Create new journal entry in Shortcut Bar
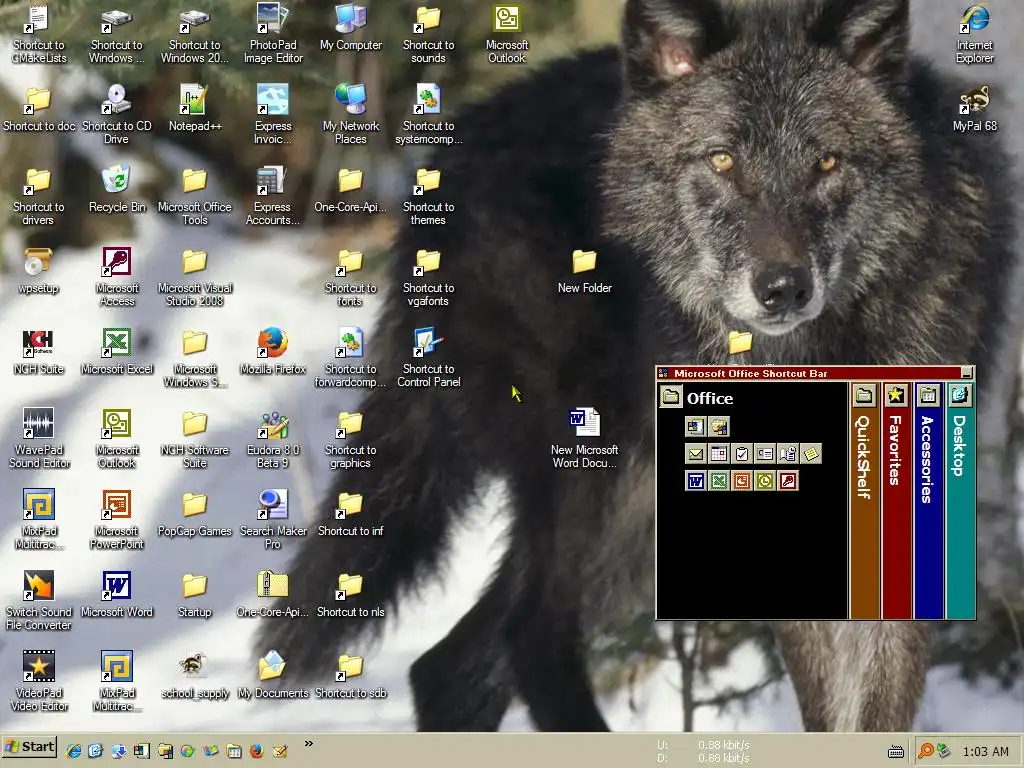Image resolution: width=1024 pixels, height=768 pixels. click(x=788, y=453)
